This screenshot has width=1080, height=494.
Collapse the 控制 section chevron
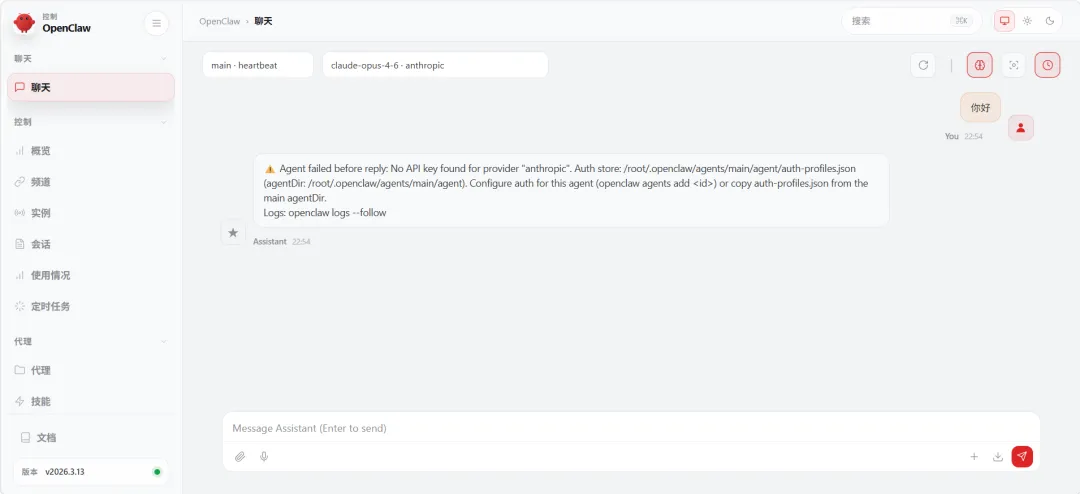point(164,122)
